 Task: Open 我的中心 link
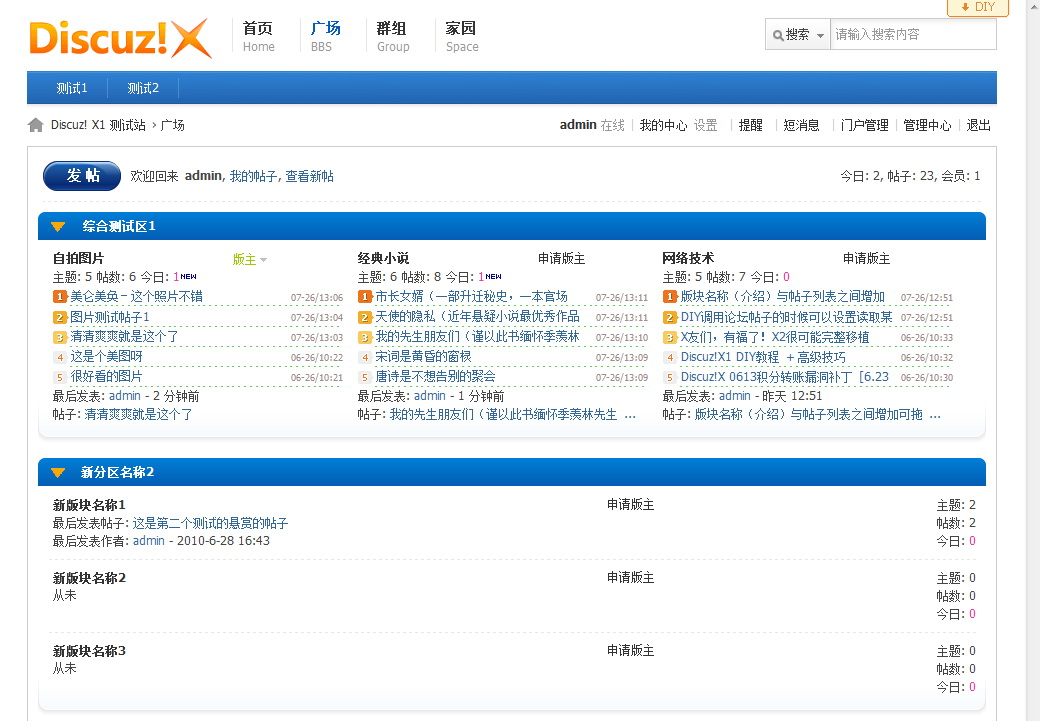[x=663, y=125]
